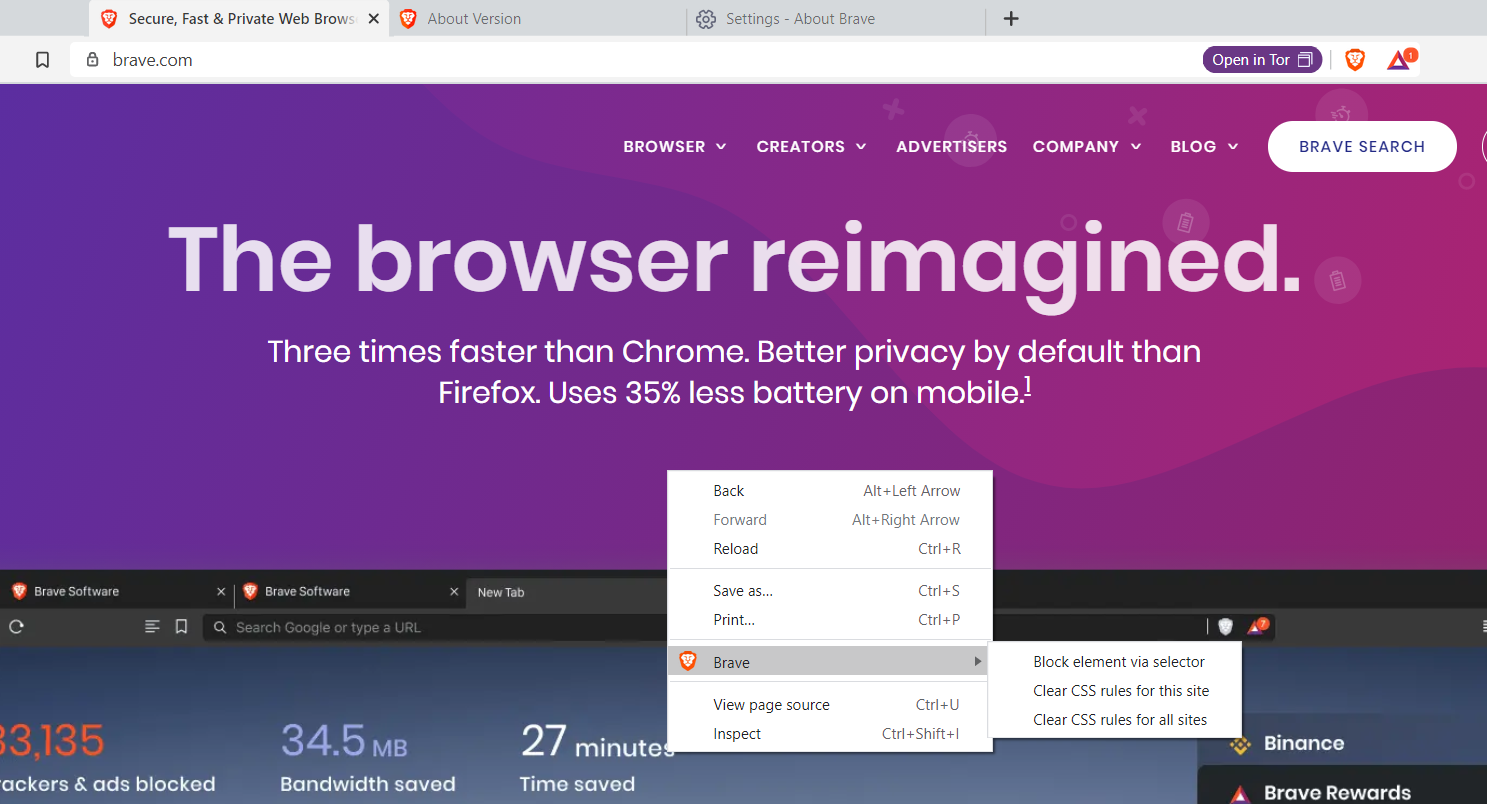Image resolution: width=1487 pixels, height=804 pixels.
Task: Select the Secure, Fast & Private tab
Action: (x=240, y=19)
